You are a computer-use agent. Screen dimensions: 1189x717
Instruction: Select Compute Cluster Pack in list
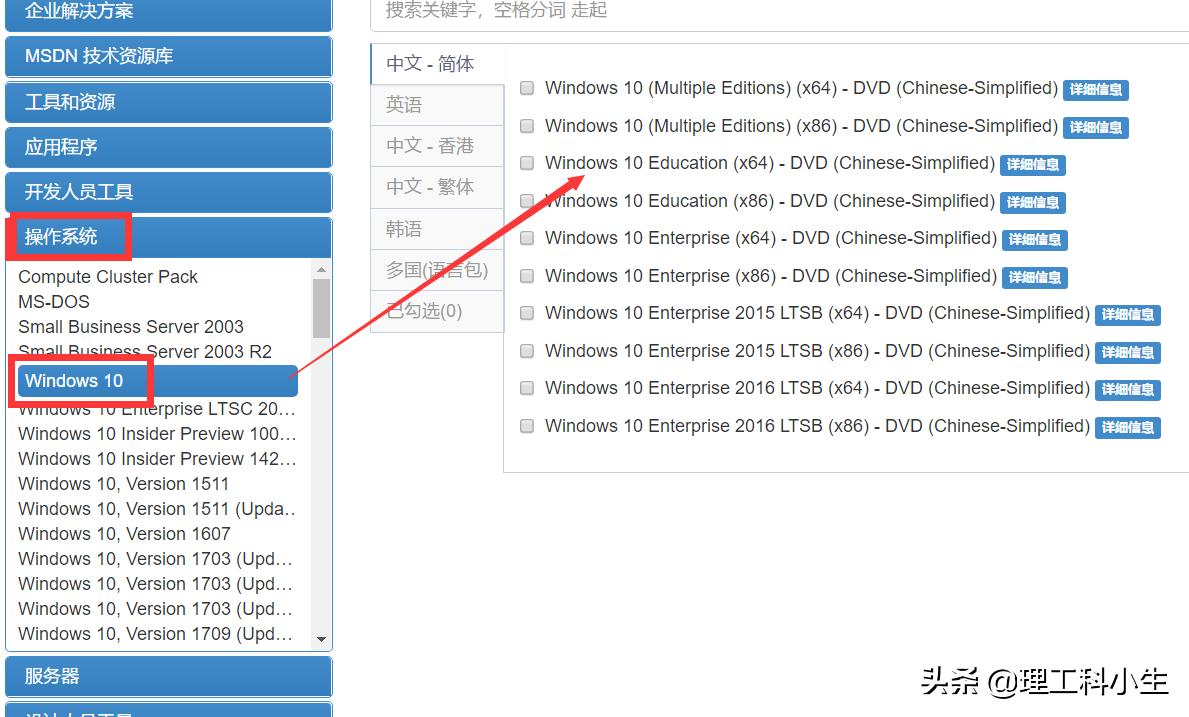coord(108,277)
